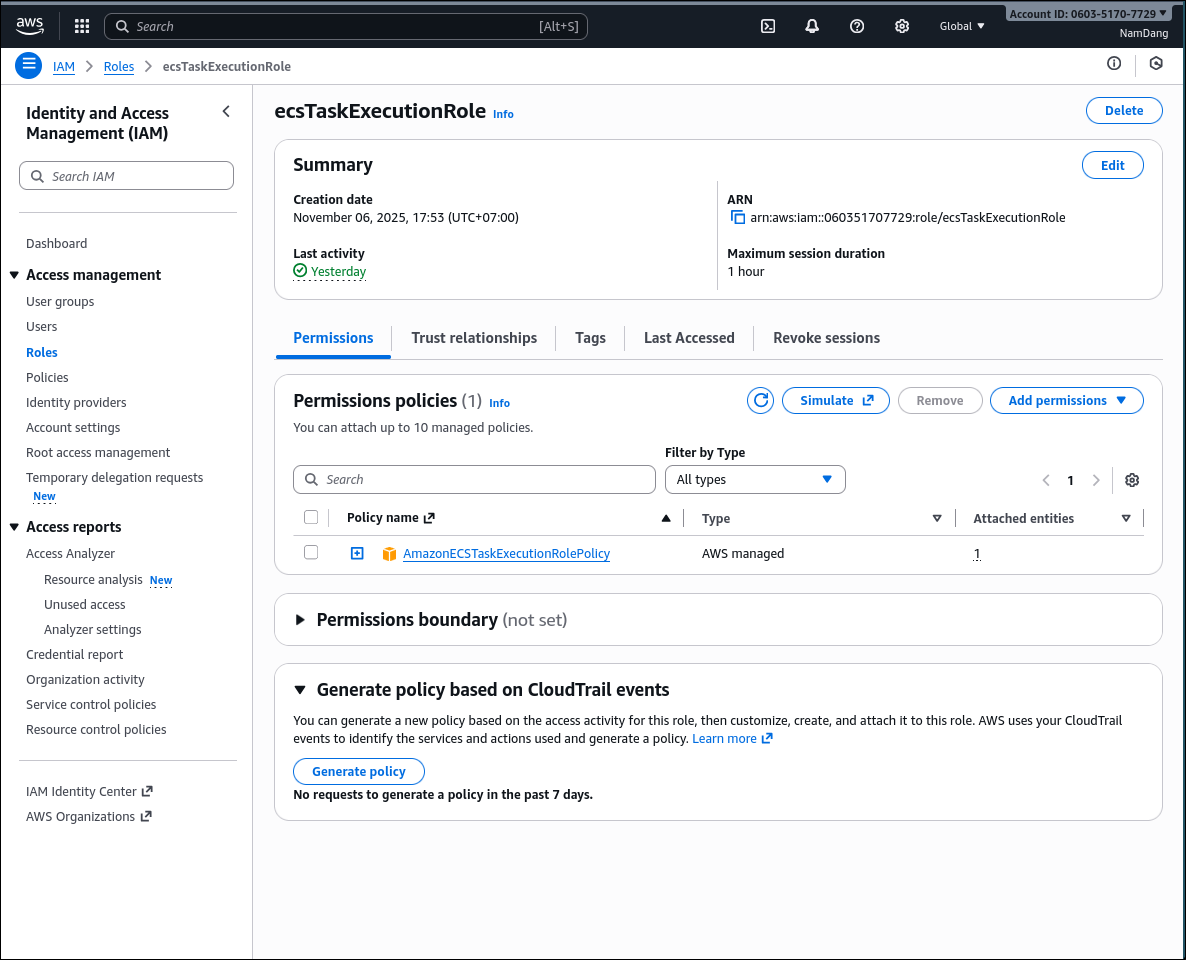
Task: Expand the Permissions boundary section
Action: click(300, 620)
